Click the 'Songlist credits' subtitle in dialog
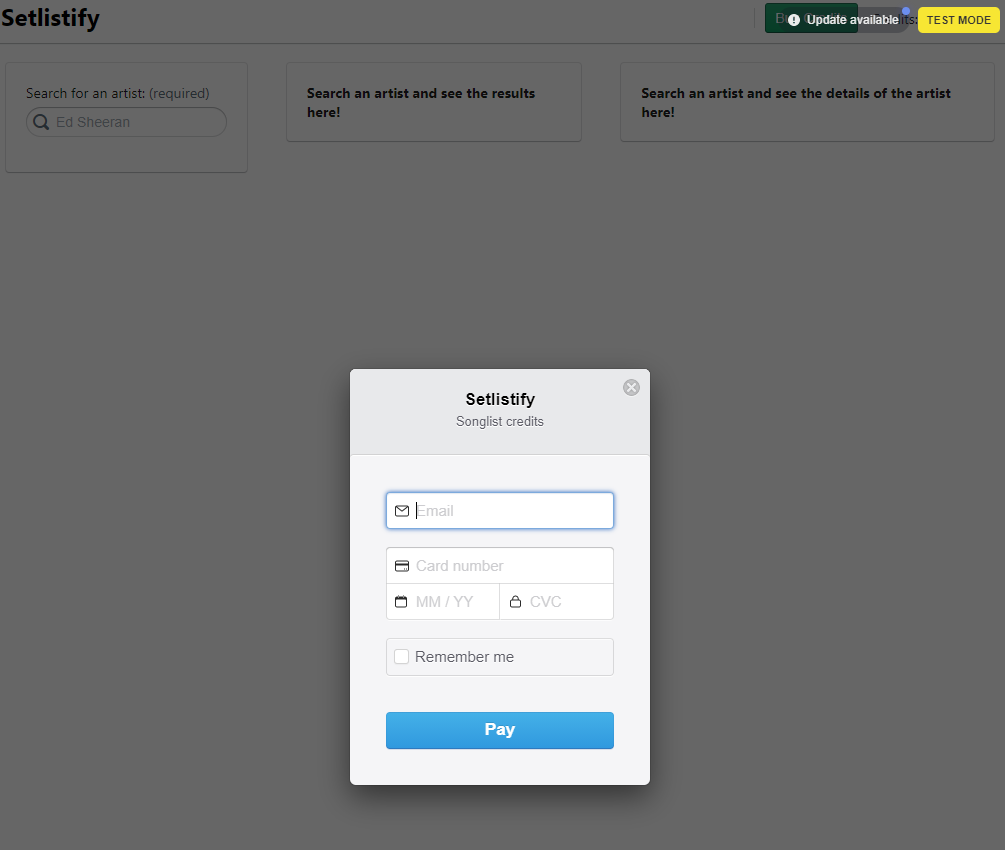The width and height of the screenshot is (1005, 850). tap(499, 421)
